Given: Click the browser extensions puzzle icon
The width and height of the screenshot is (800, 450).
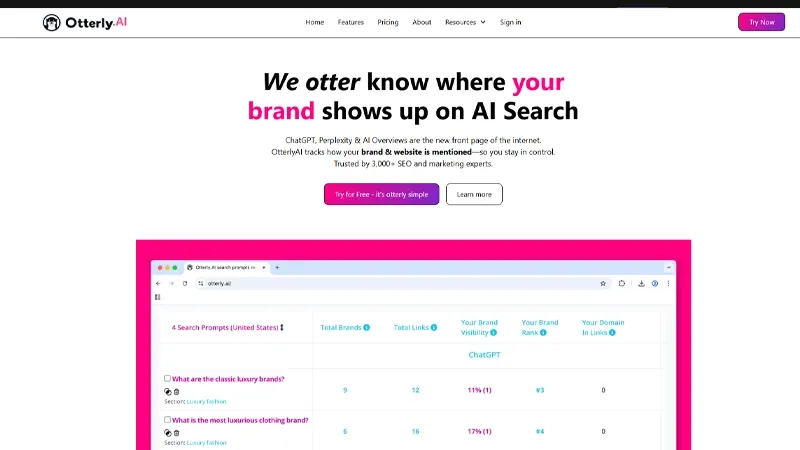Looking at the screenshot, I should [x=622, y=283].
